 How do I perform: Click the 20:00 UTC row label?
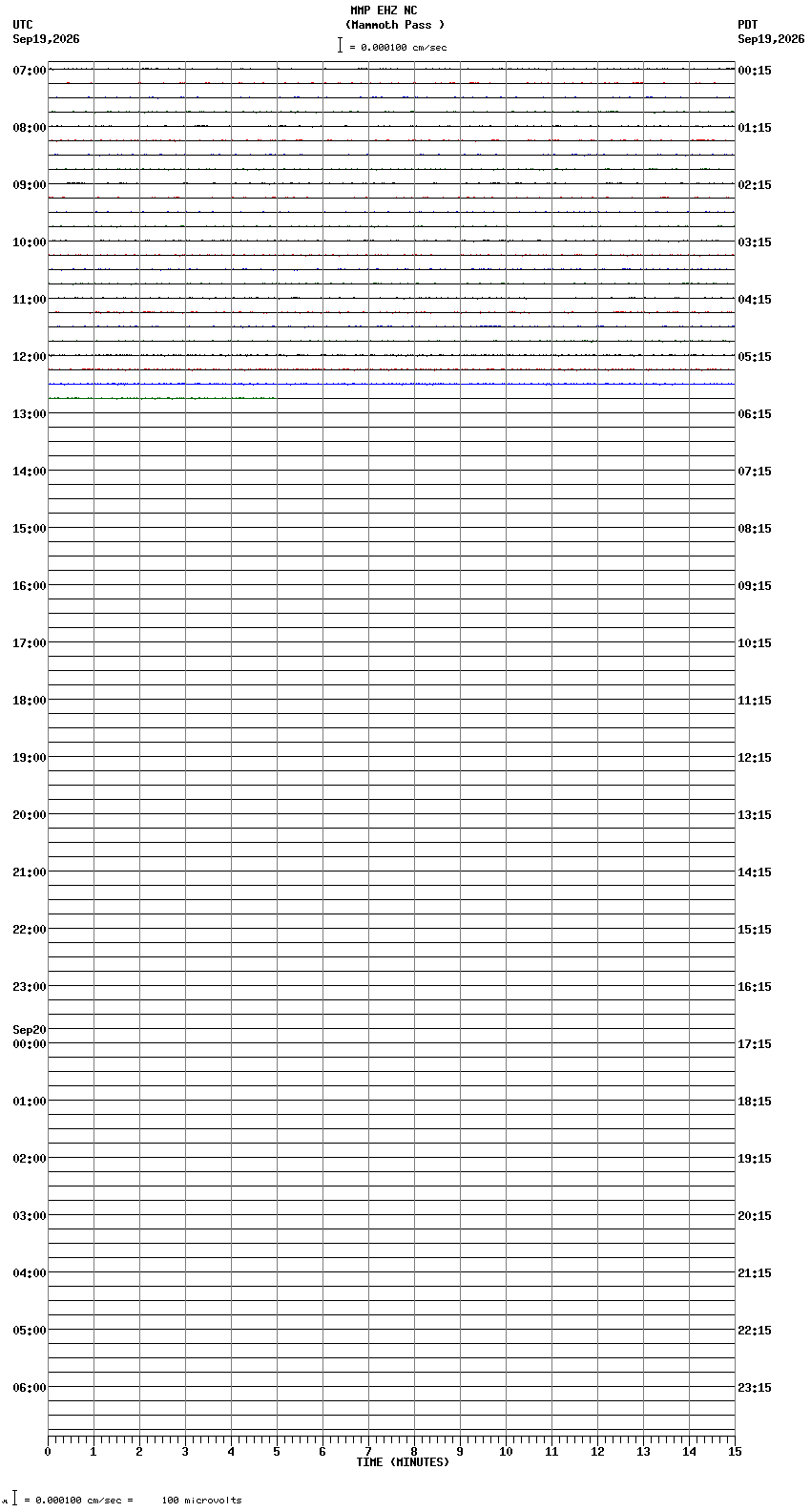click(30, 815)
